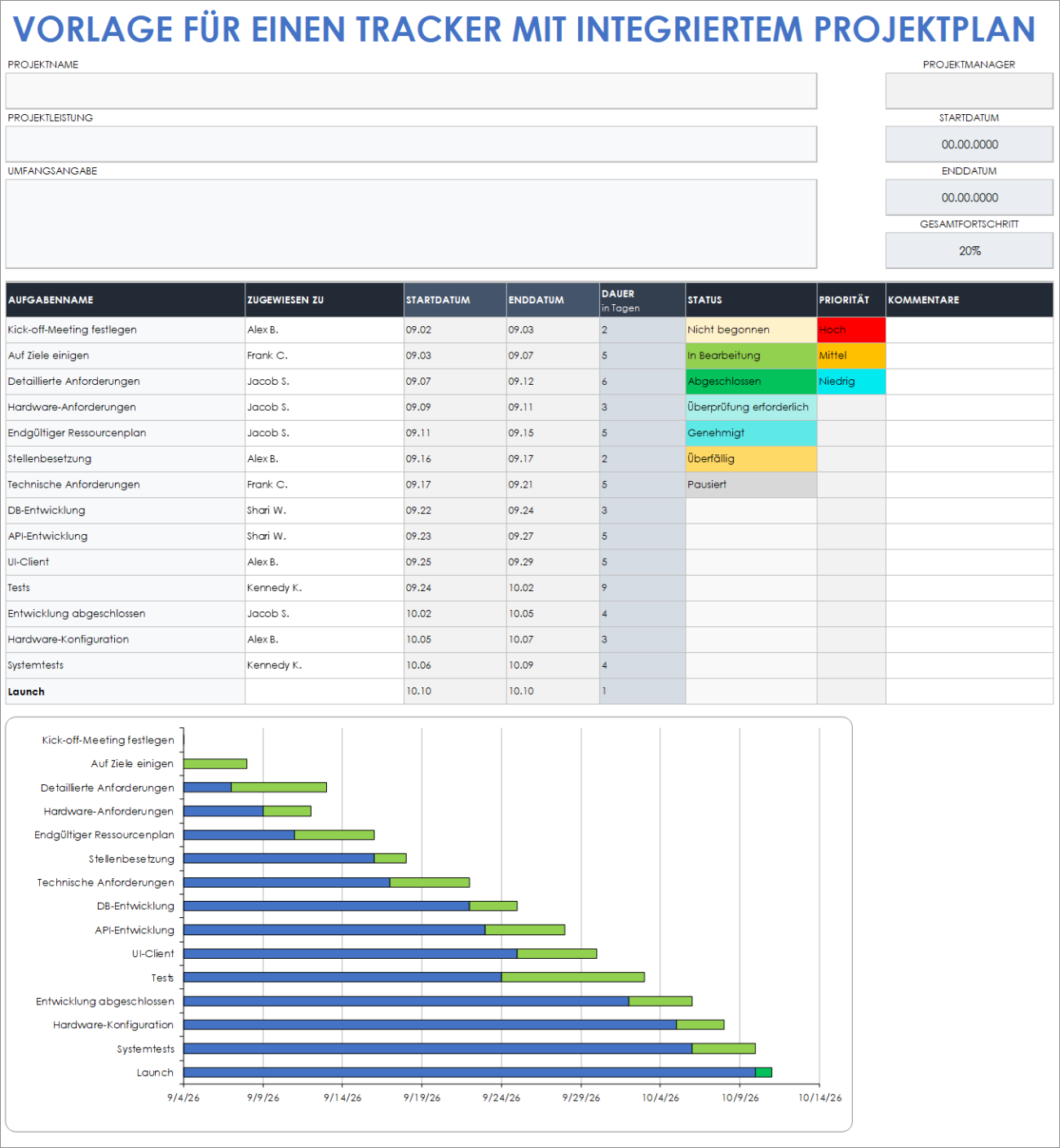The width and height of the screenshot is (1060, 1148).
Task: Click the GESAMTFORTSCHRITT 20% progress field
Action: pyautogui.click(x=969, y=250)
